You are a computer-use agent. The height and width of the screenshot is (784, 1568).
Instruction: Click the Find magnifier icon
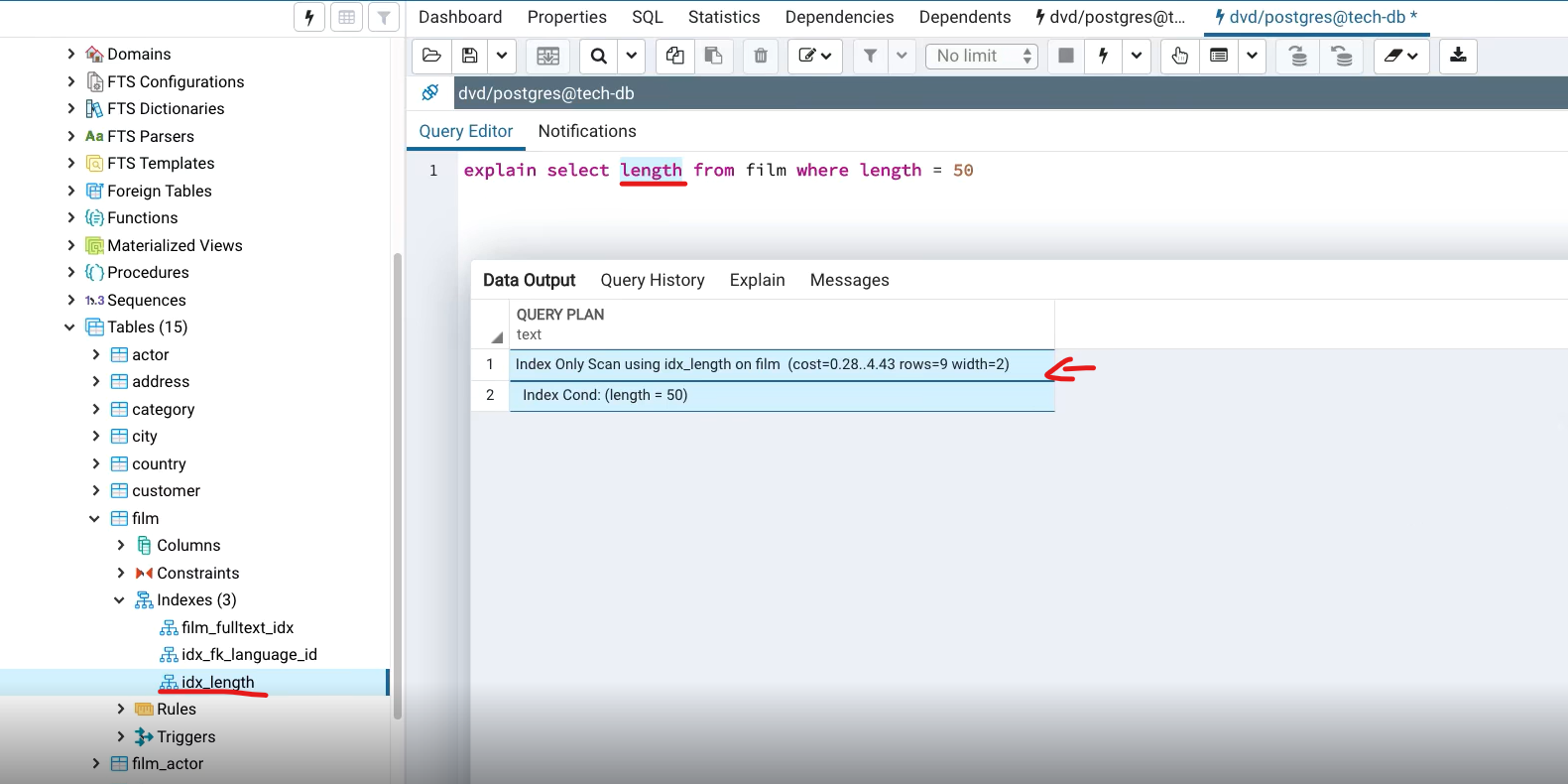599,56
